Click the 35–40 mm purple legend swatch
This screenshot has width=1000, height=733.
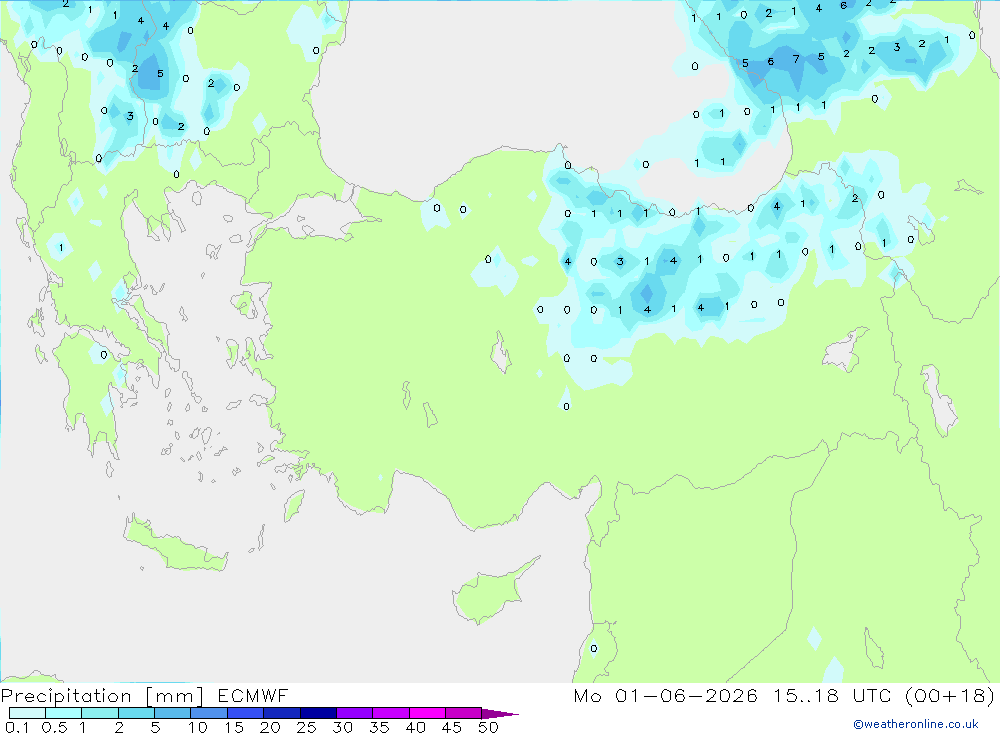tap(391, 713)
